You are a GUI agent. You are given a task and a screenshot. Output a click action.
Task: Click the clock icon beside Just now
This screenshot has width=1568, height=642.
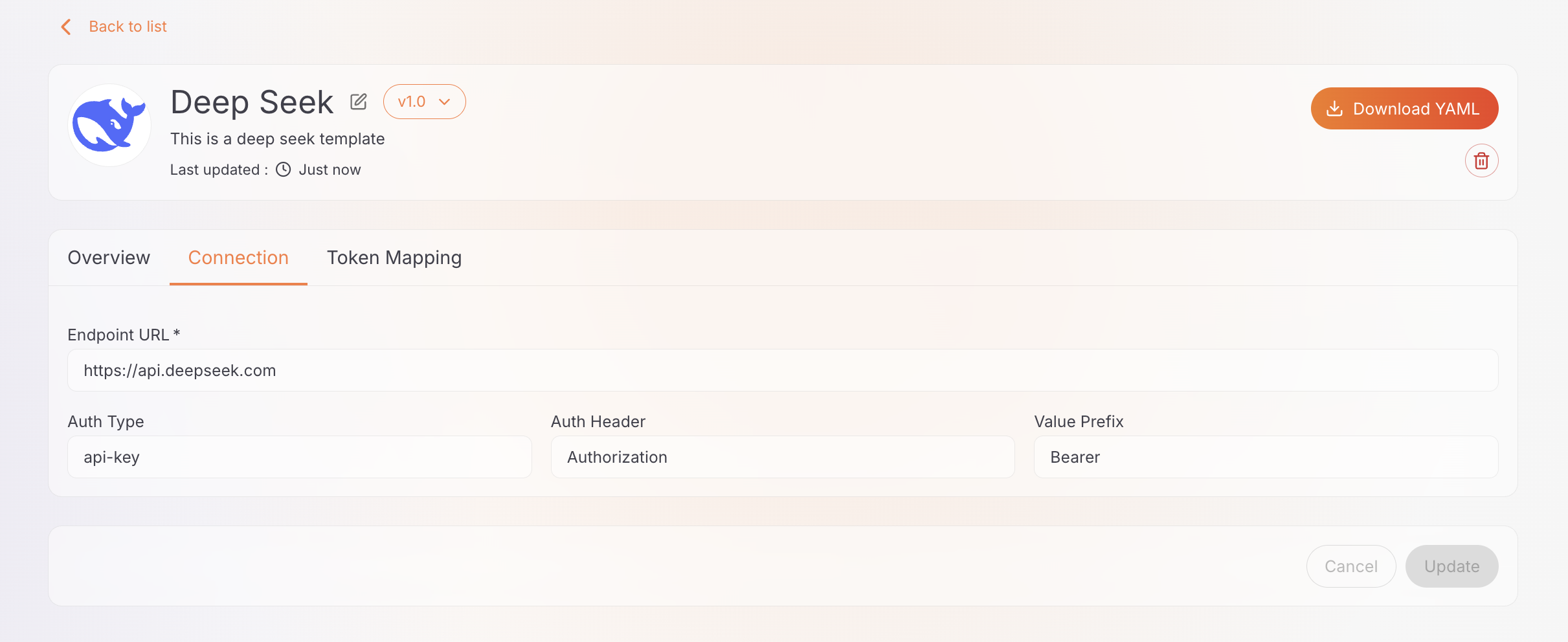coord(284,170)
